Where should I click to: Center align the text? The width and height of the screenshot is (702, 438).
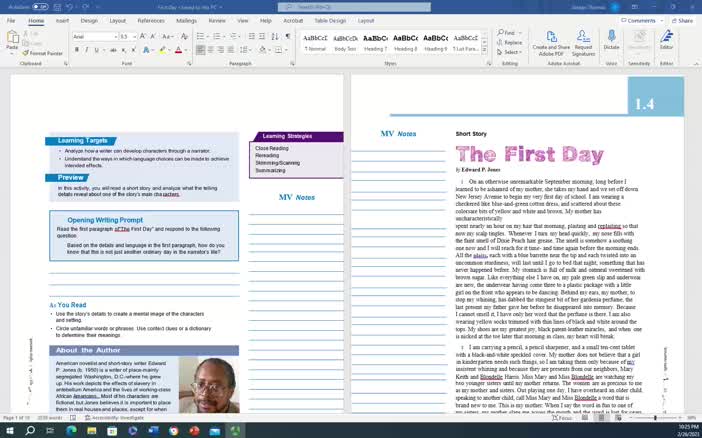212,49
